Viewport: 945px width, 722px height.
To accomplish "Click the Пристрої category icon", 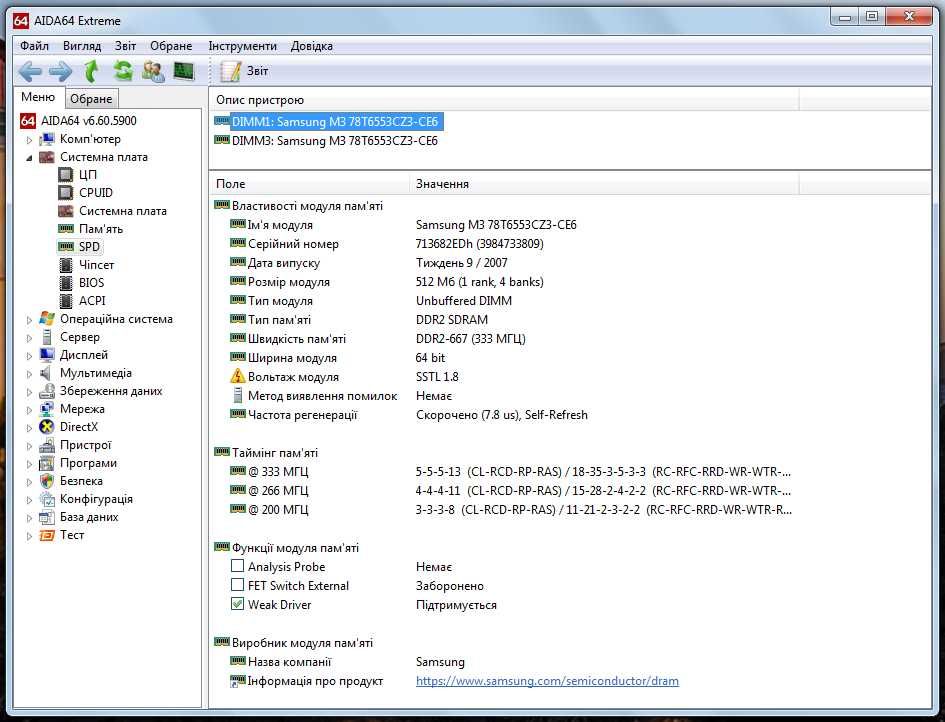I will [x=47, y=445].
